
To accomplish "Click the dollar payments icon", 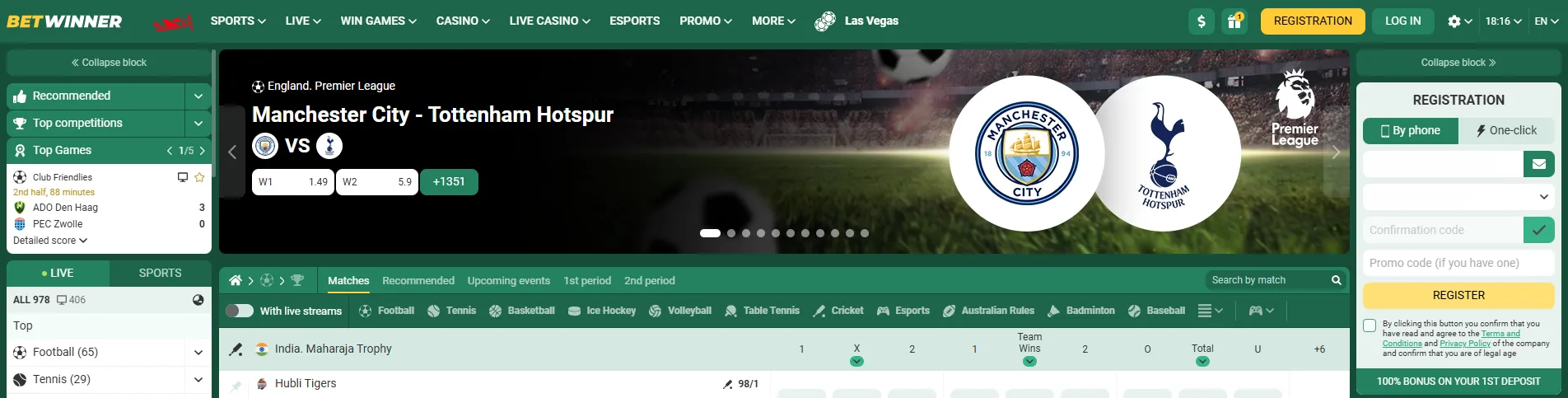I will [1202, 21].
